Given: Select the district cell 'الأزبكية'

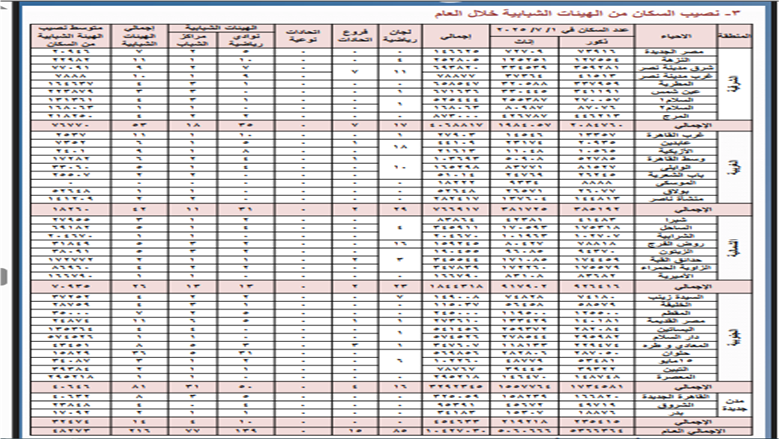Looking at the screenshot, I should pyautogui.click(x=675, y=151).
